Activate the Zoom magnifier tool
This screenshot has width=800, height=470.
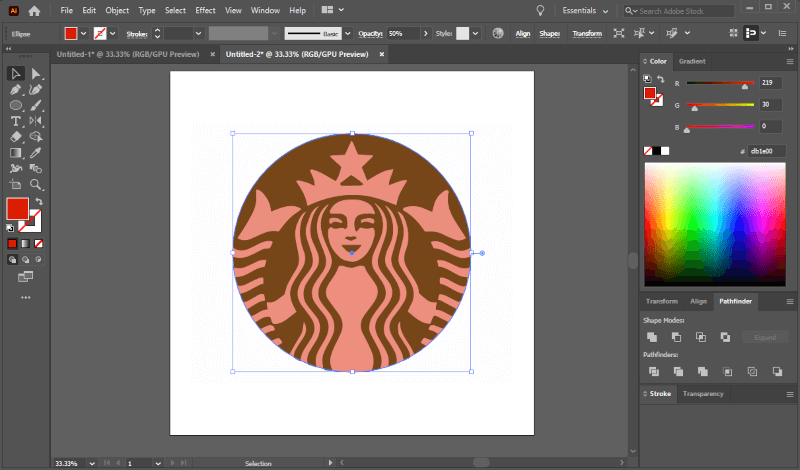click(x=36, y=184)
